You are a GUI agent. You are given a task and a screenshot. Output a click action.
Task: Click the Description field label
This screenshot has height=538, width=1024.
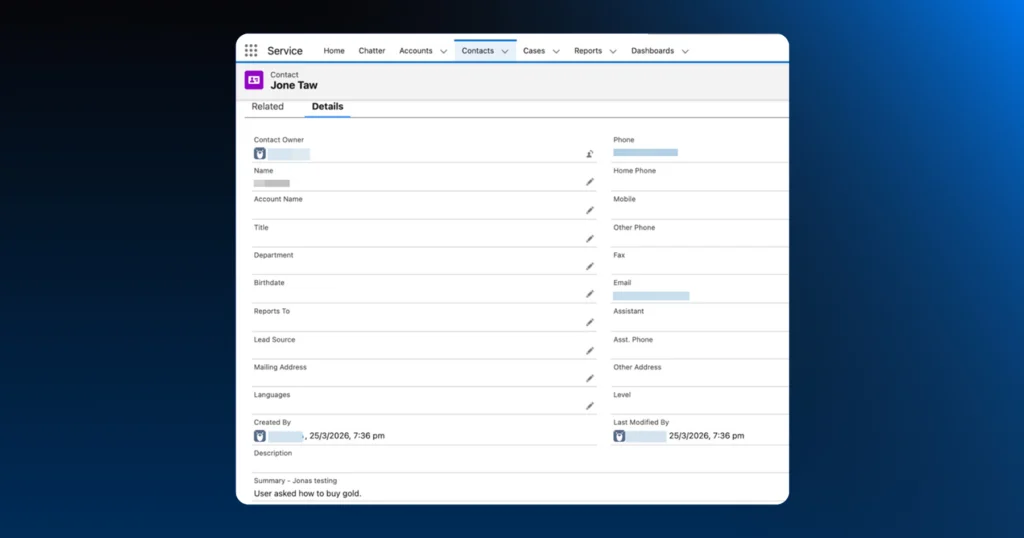(x=273, y=453)
